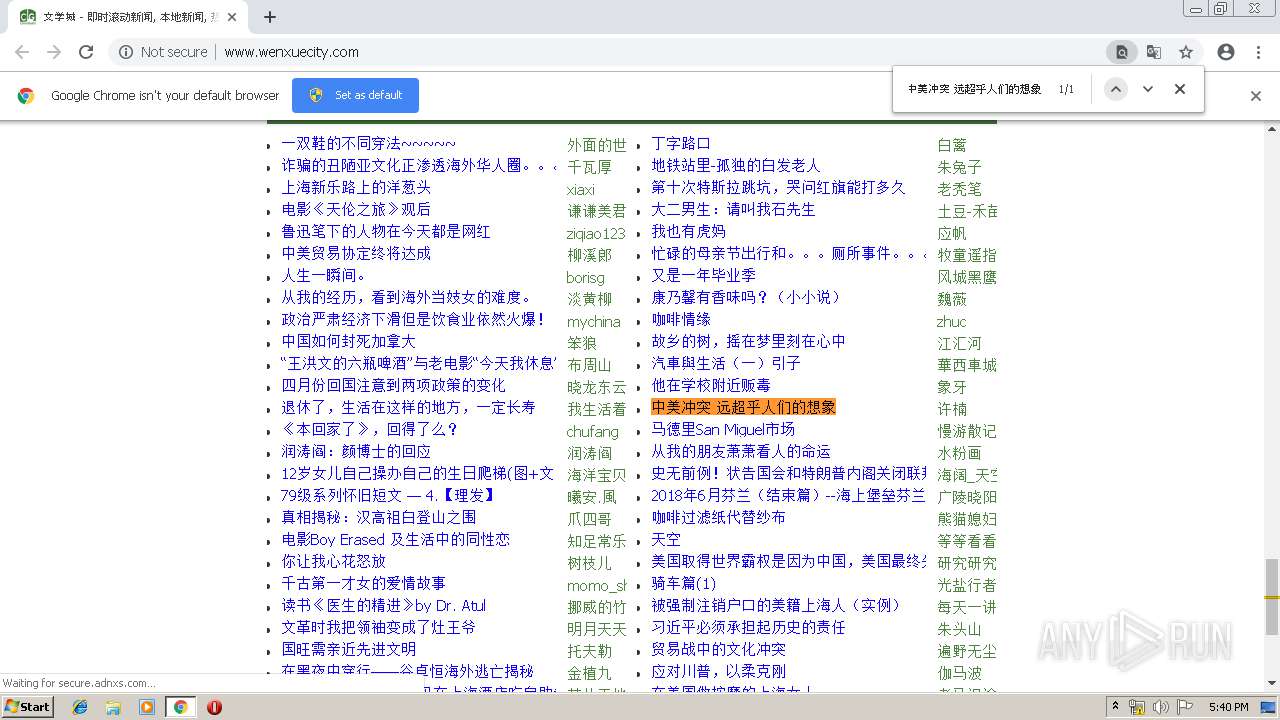Open article 贸易战中的文化冲突
The width and height of the screenshot is (1280, 720).
718,650
